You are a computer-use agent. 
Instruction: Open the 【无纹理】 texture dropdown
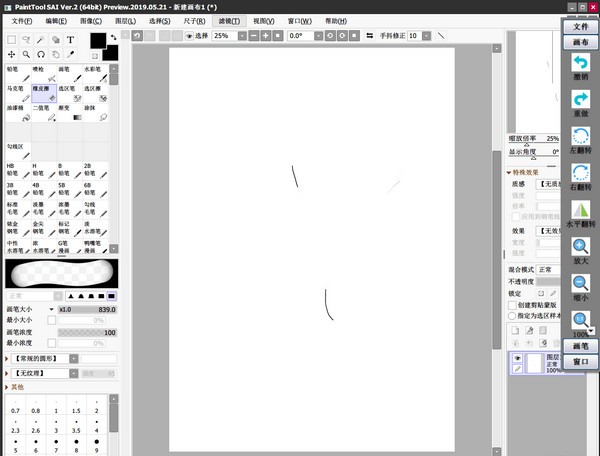tap(74, 373)
